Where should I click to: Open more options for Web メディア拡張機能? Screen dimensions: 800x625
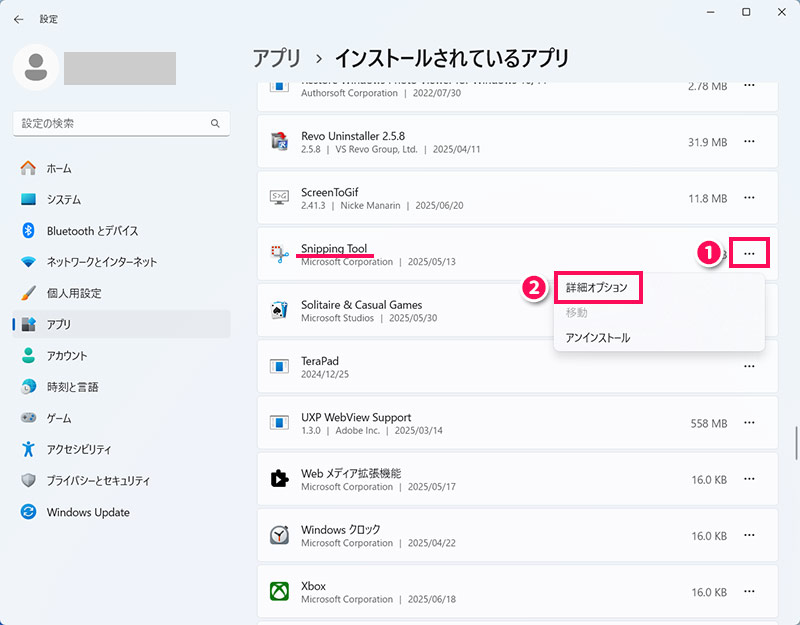click(749, 479)
